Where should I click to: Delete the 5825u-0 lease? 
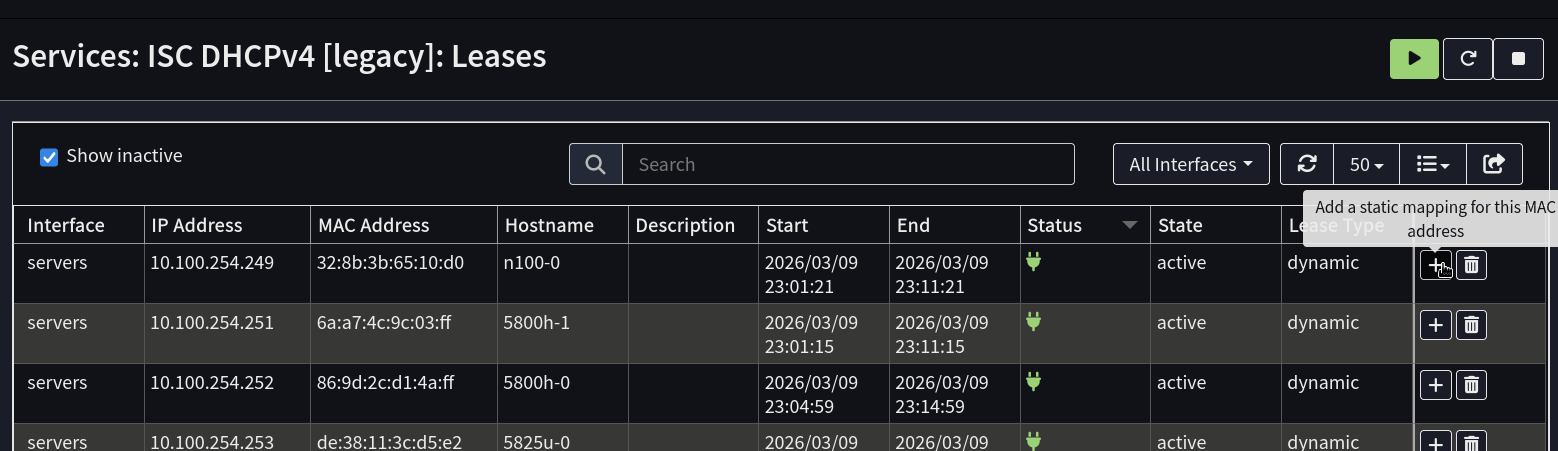pos(1471,442)
